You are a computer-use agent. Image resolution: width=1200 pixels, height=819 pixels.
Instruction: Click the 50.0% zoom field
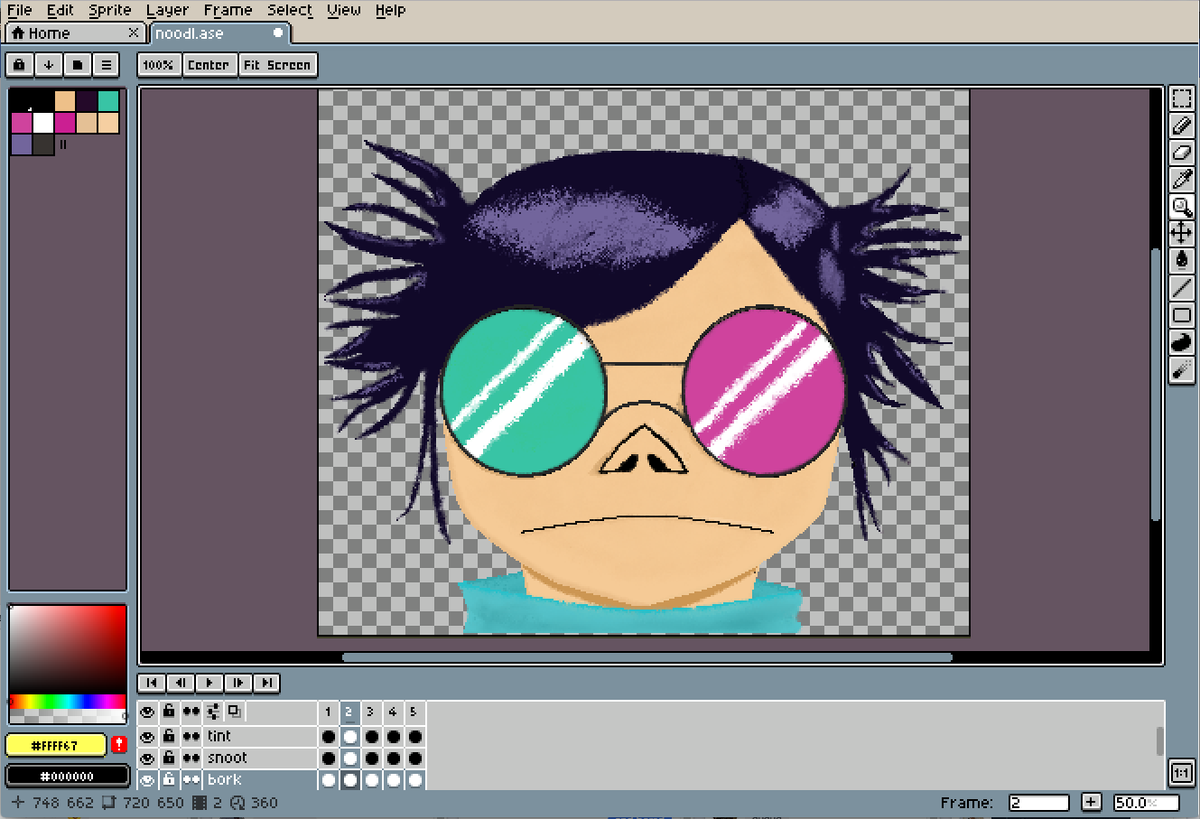[1146, 802]
